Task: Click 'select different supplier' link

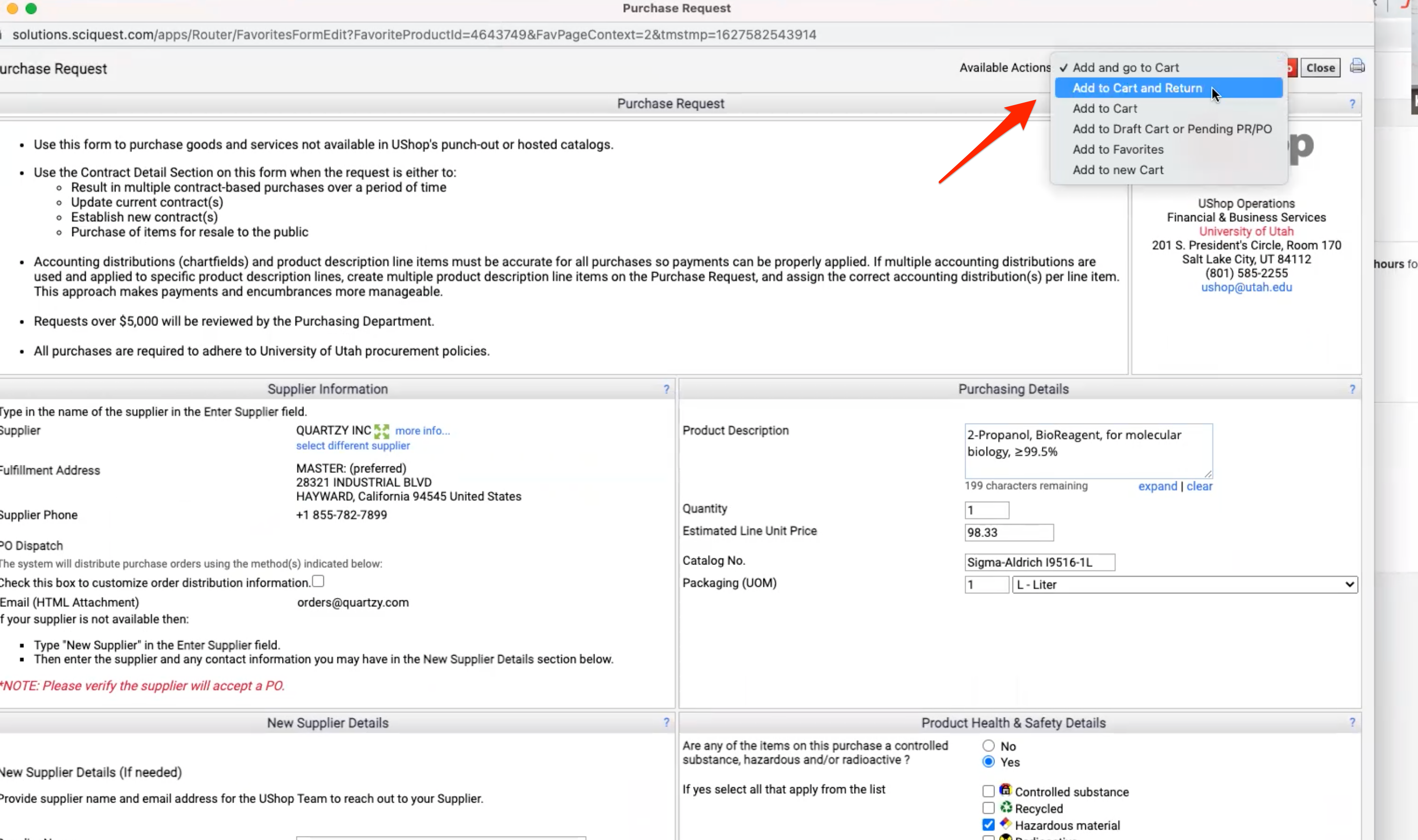Action: click(353, 446)
